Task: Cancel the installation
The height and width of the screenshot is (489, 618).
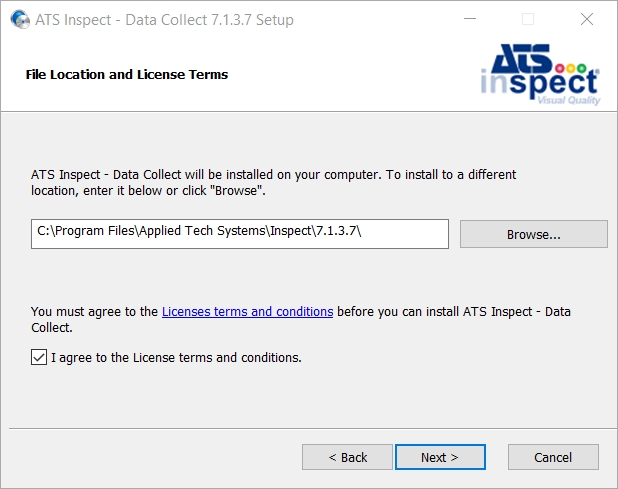Action: pos(553,457)
